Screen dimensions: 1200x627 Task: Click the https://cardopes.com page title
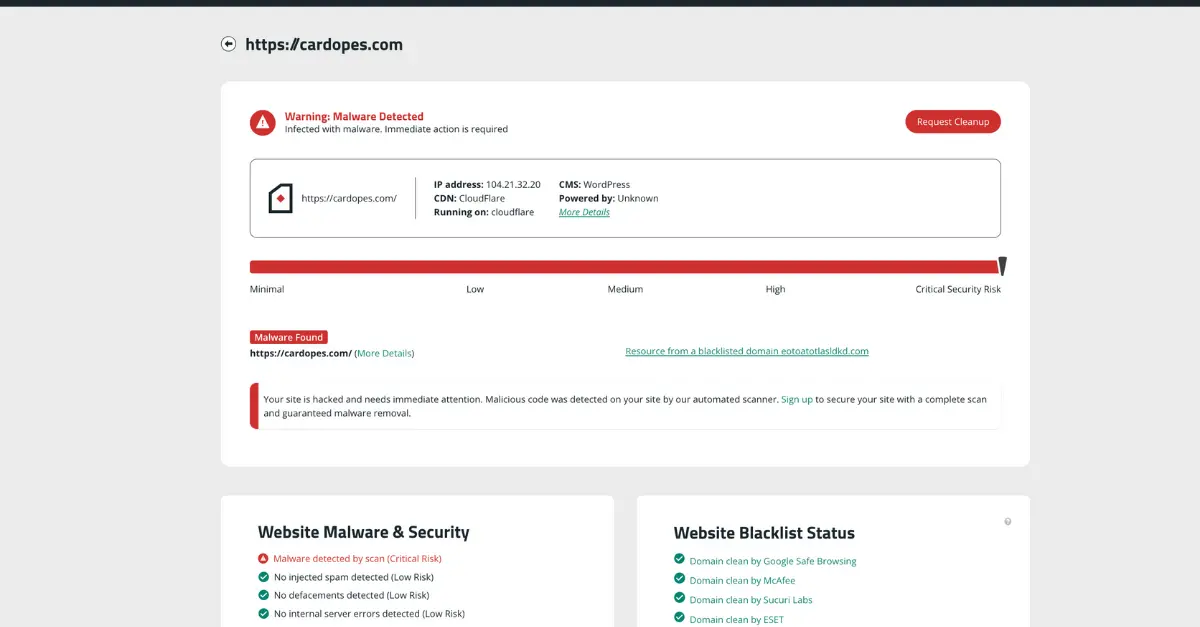coord(324,45)
